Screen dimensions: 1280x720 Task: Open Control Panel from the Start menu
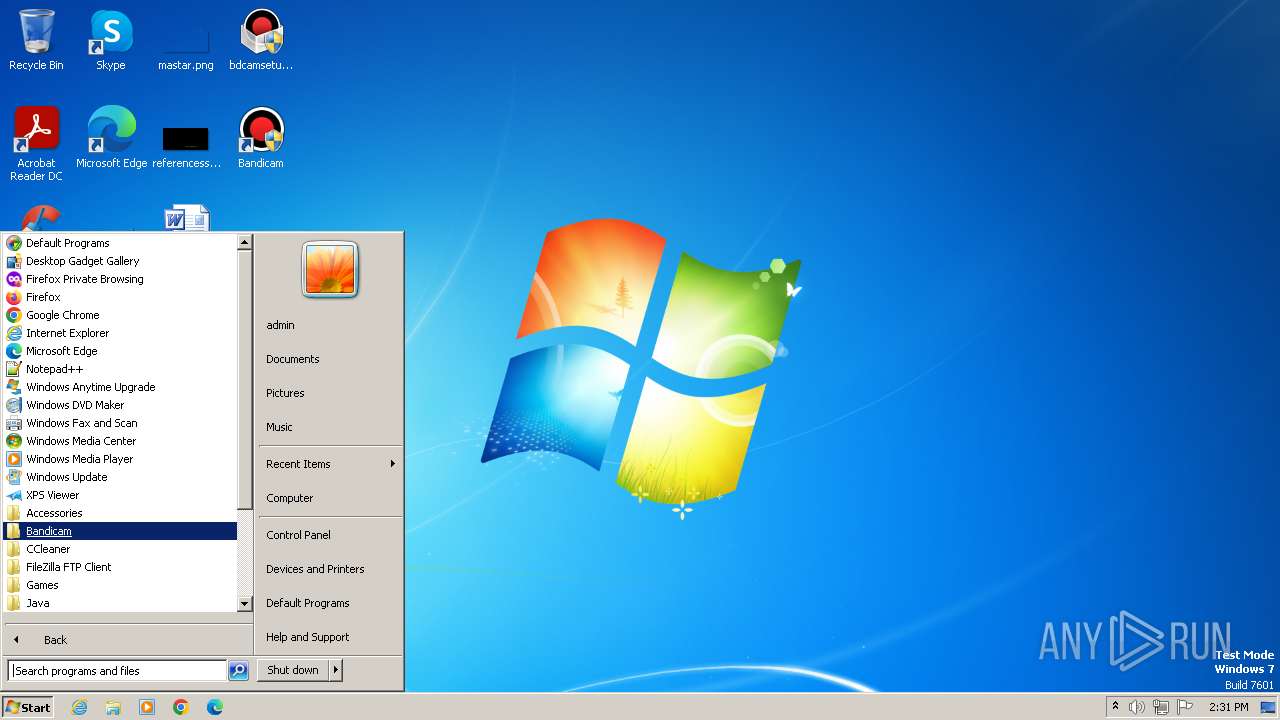[x=330, y=535]
